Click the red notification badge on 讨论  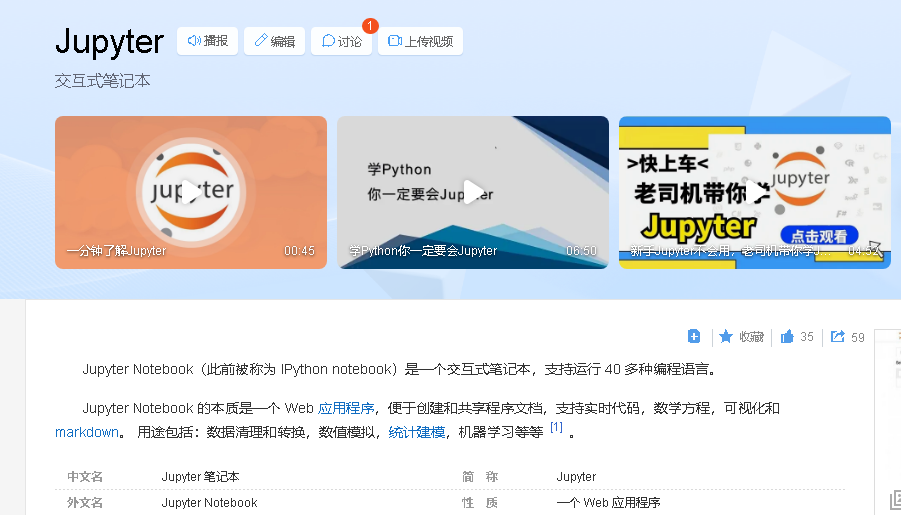point(370,26)
